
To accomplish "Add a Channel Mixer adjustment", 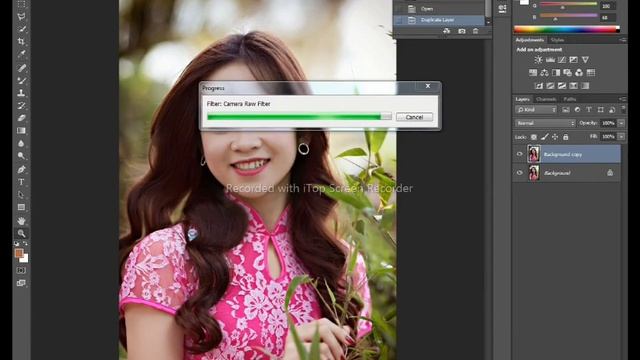I will coord(579,73).
